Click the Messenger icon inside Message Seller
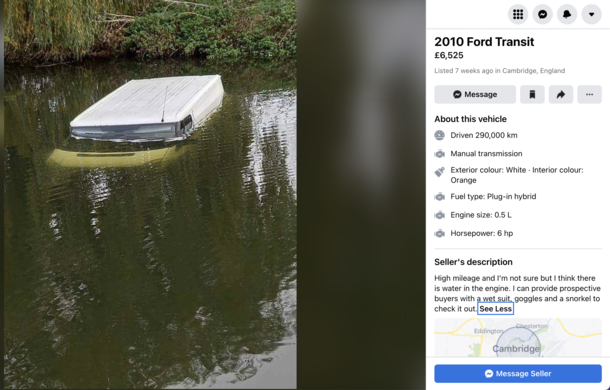Screen dimensions: 610x390 tap(489, 374)
